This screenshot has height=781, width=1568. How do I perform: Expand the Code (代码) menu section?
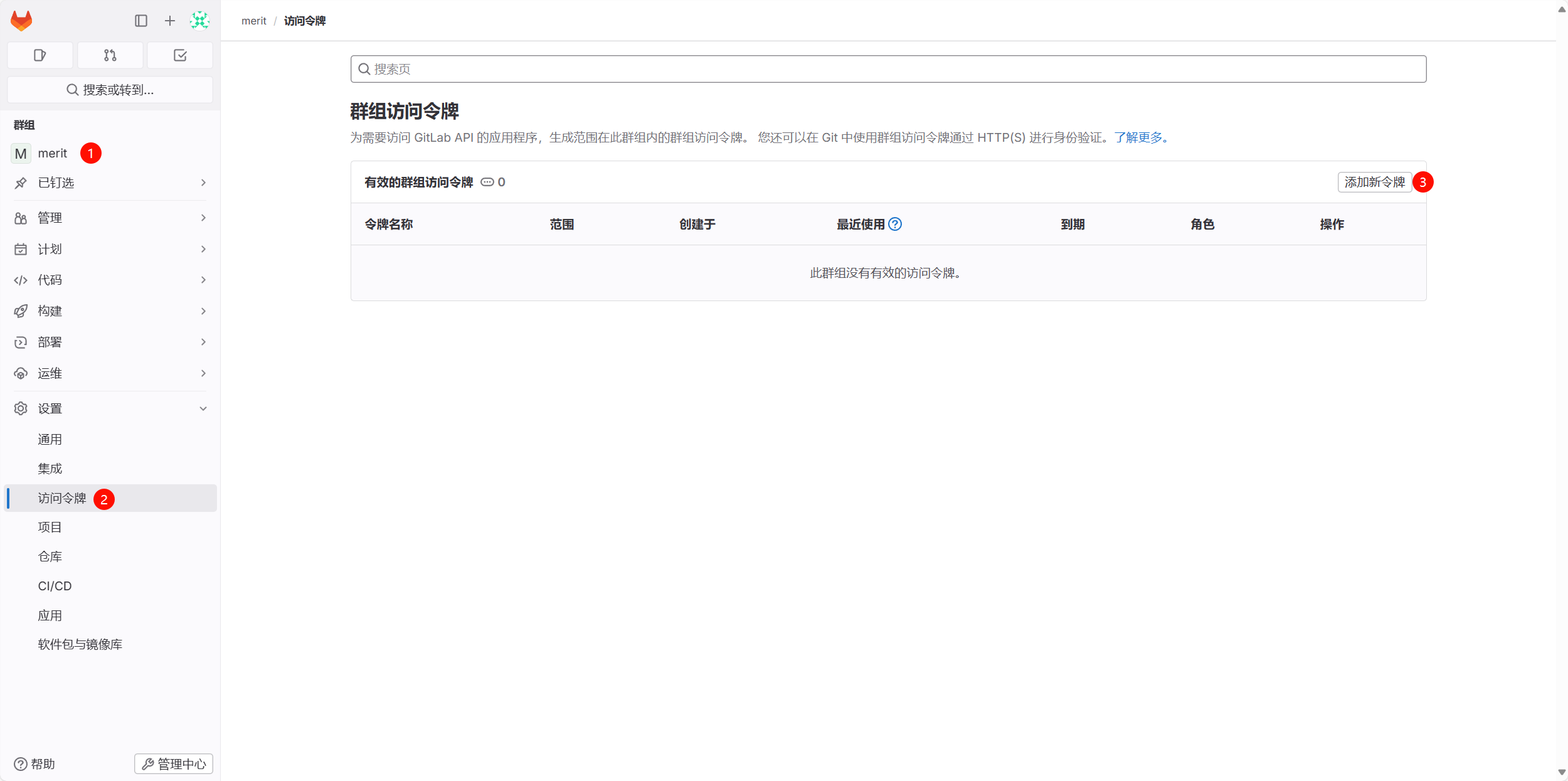coord(110,280)
